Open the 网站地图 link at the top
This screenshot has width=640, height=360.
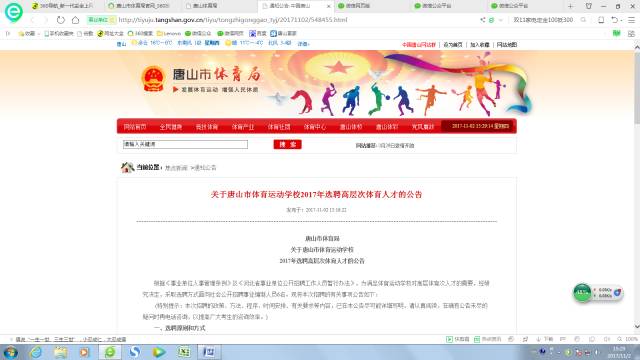[x=507, y=44]
